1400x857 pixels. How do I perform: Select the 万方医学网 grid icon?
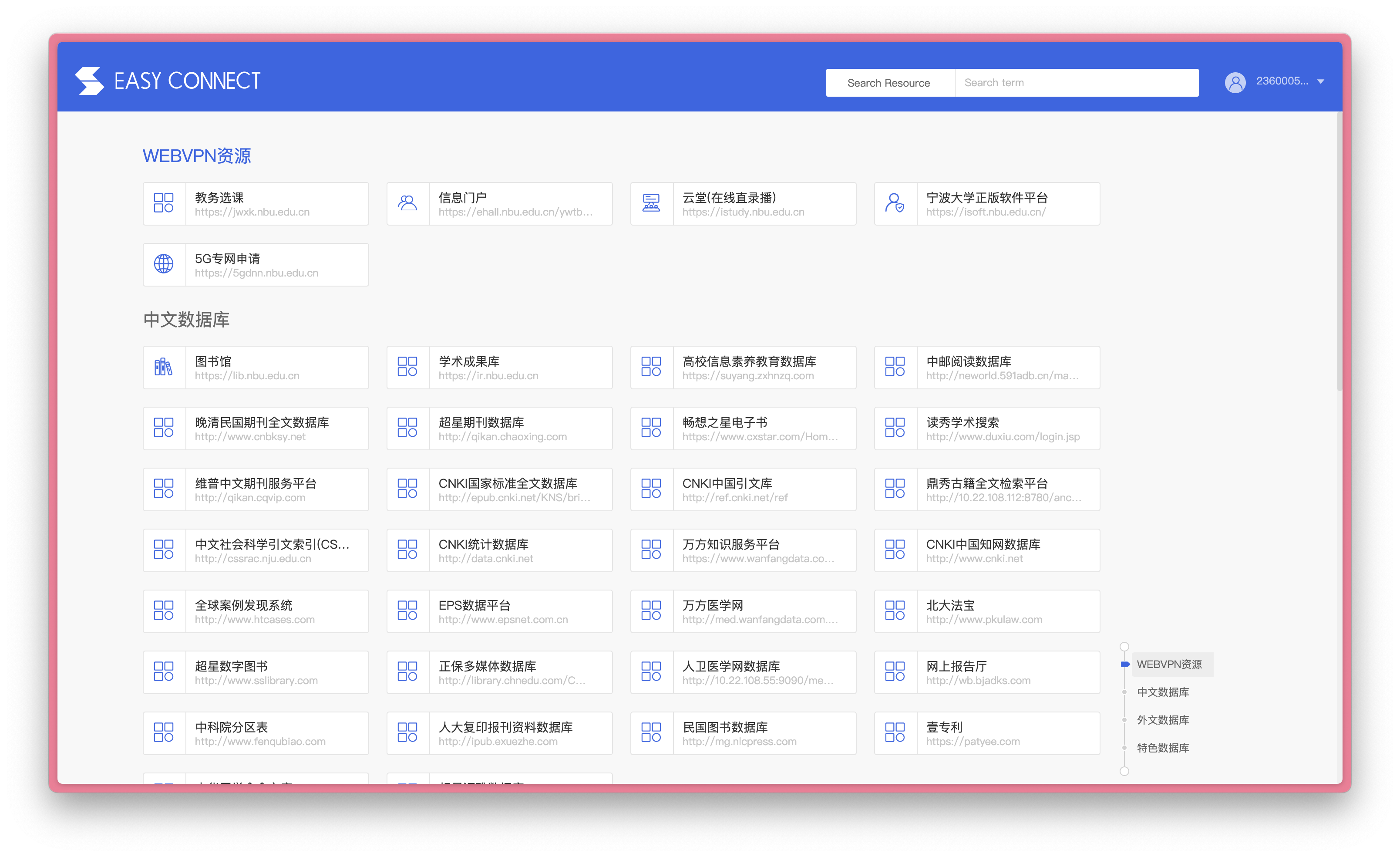[x=650, y=611]
